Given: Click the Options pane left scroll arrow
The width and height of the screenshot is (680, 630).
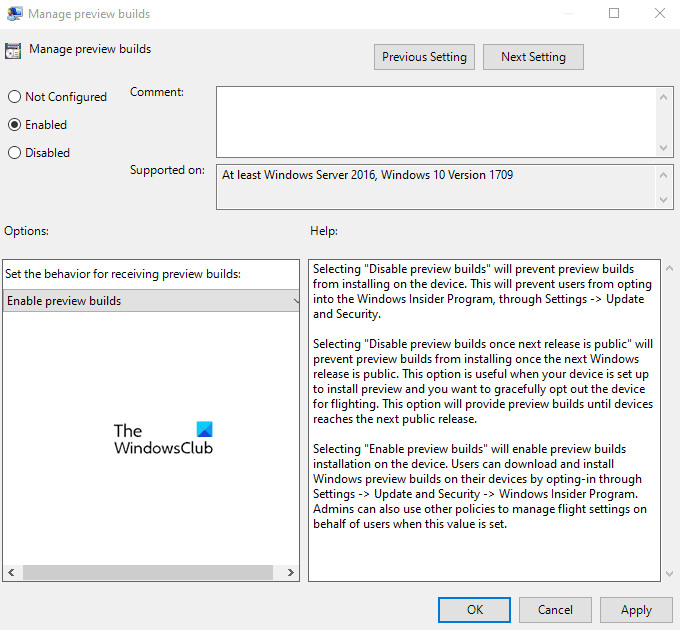Looking at the screenshot, I should pos(12,572).
